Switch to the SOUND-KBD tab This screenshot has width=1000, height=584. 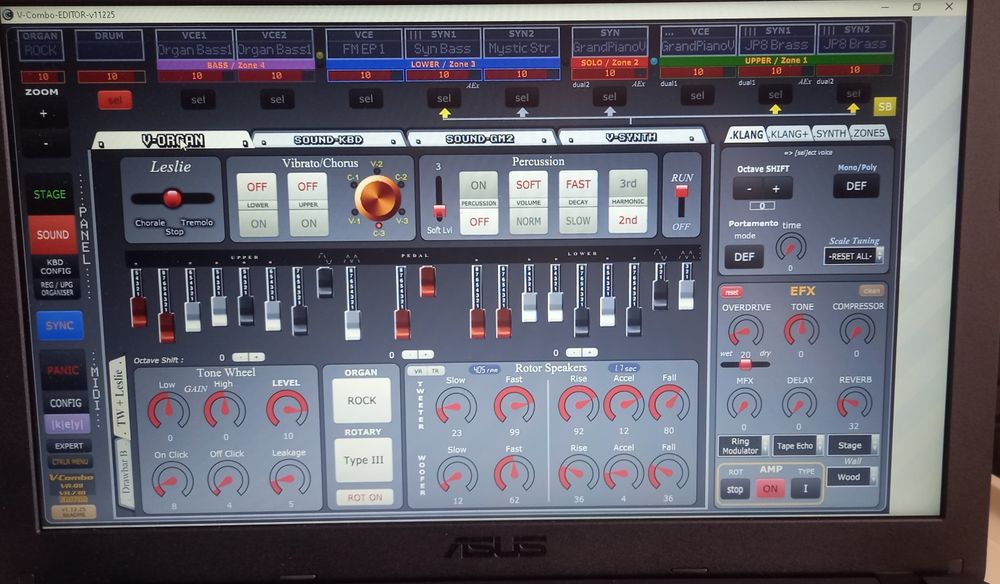tap(328, 140)
